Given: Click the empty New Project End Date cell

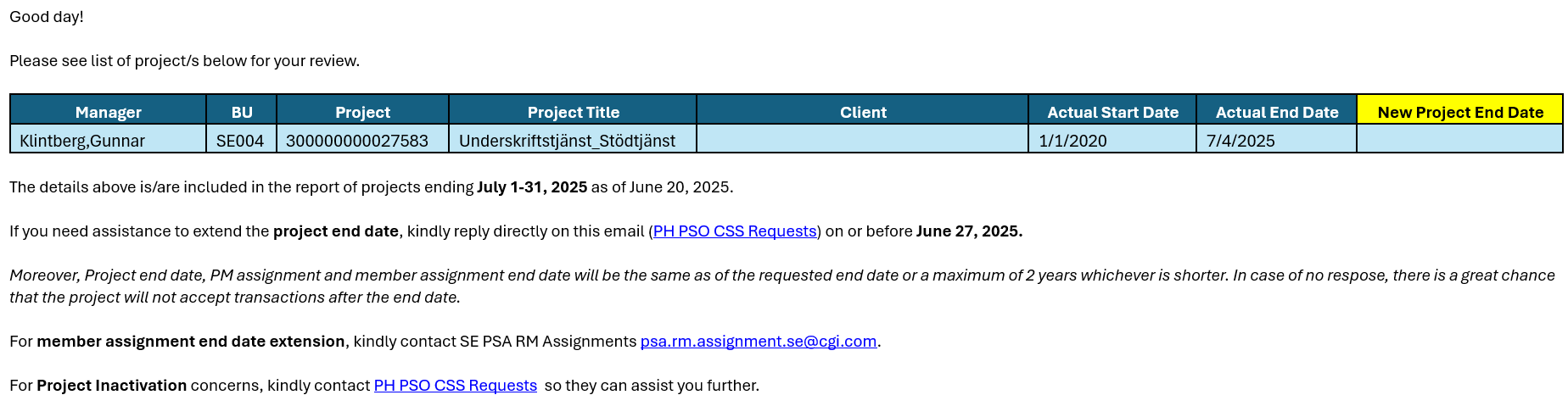Looking at the screenshot, I should point(1460,139).
